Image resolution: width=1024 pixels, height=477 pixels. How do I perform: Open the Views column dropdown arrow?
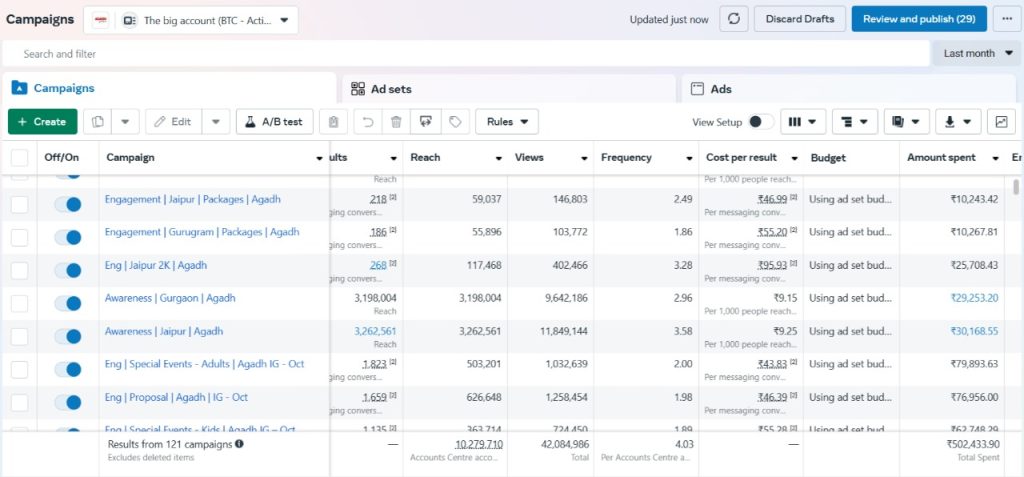click(x=585, y=158)
